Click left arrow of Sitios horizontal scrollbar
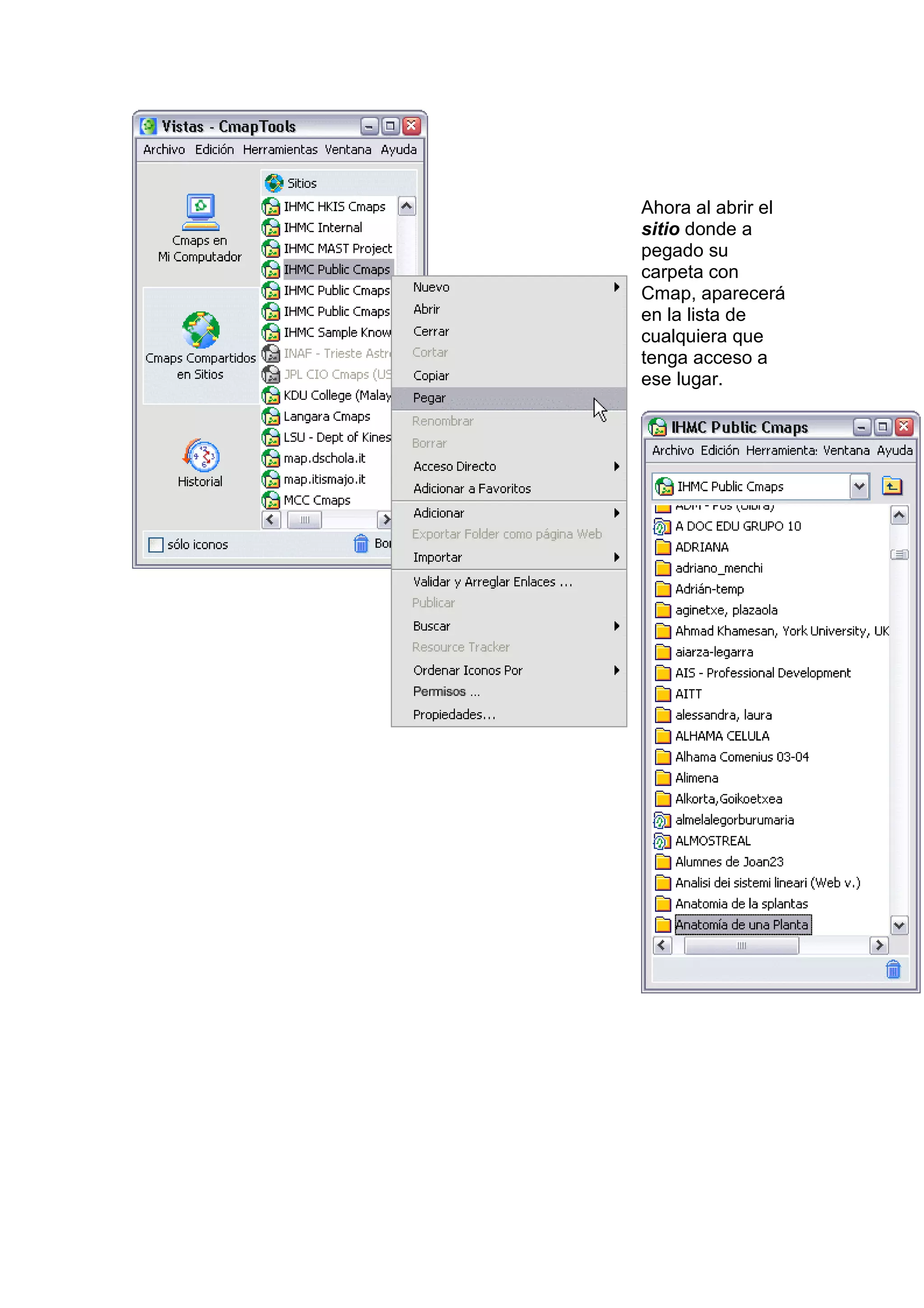The height and width of the screenshot is (1308, 924). pos(271,519)
